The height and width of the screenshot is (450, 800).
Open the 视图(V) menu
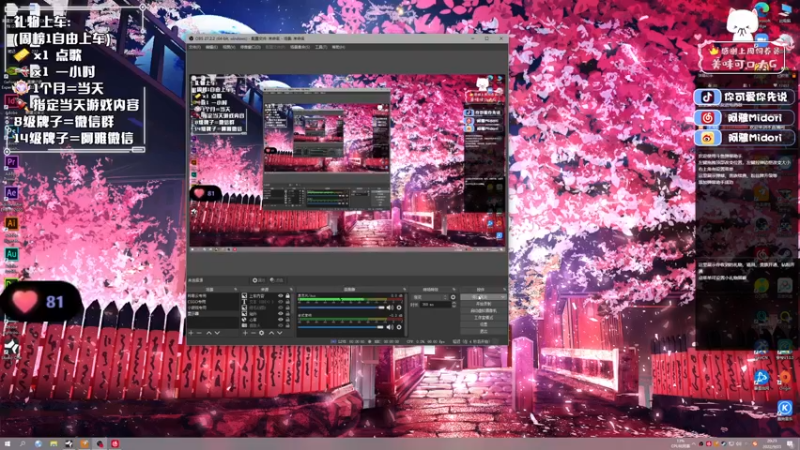229,47
